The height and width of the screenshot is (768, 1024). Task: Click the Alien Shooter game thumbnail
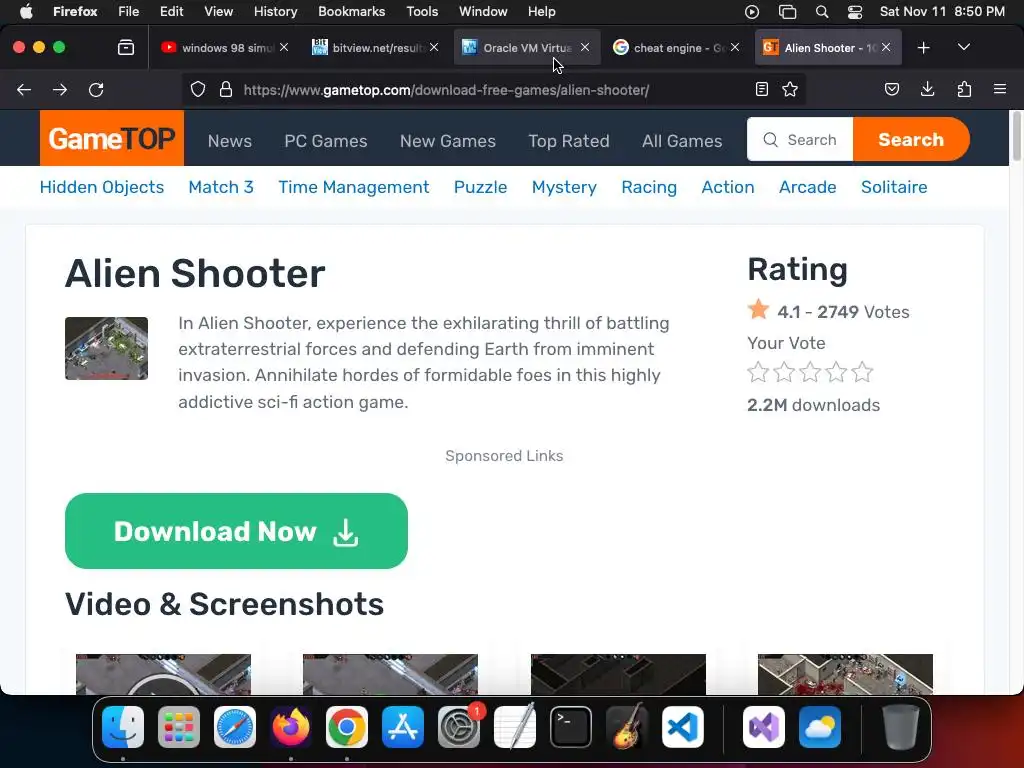tap(106, 348)
